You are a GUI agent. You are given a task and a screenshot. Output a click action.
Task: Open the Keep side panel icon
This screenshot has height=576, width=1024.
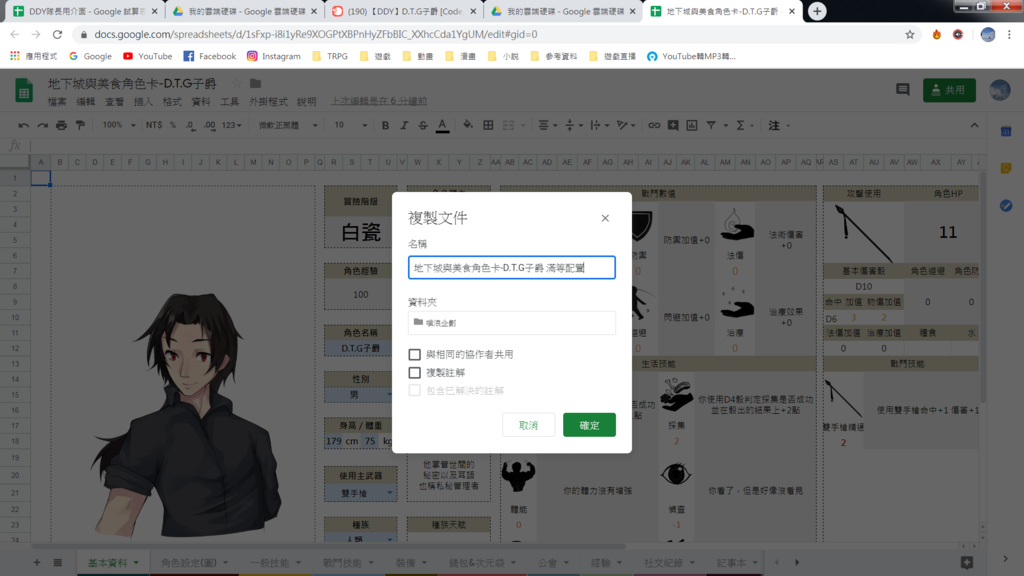click(x=1006, y=168)
